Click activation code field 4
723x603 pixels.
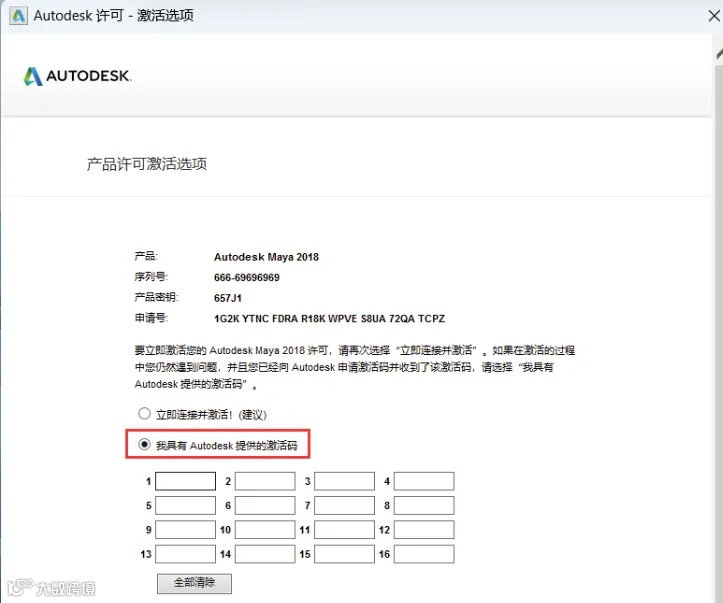(x=424, y=481)
